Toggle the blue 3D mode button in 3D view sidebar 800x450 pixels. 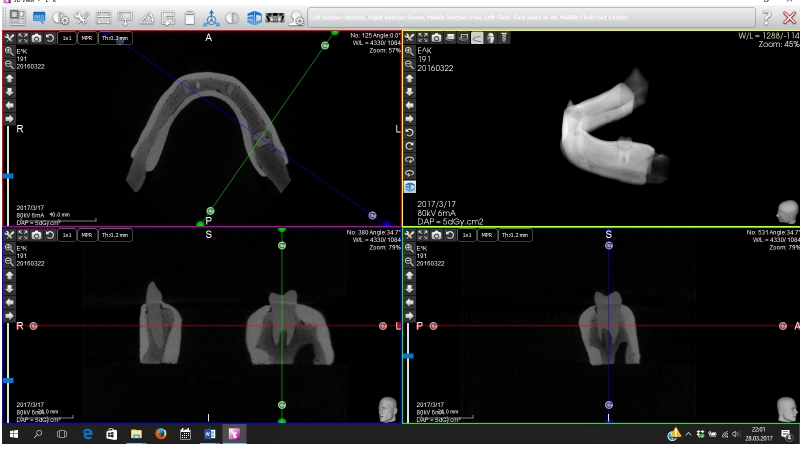pyautogui.click(x=409, y=186)
